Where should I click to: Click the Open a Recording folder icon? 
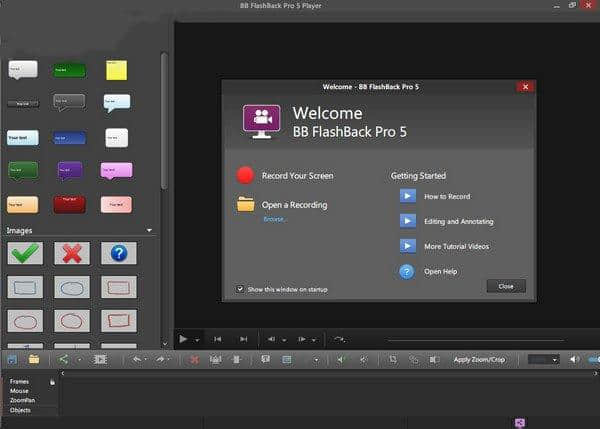click(x=246, y=205)
